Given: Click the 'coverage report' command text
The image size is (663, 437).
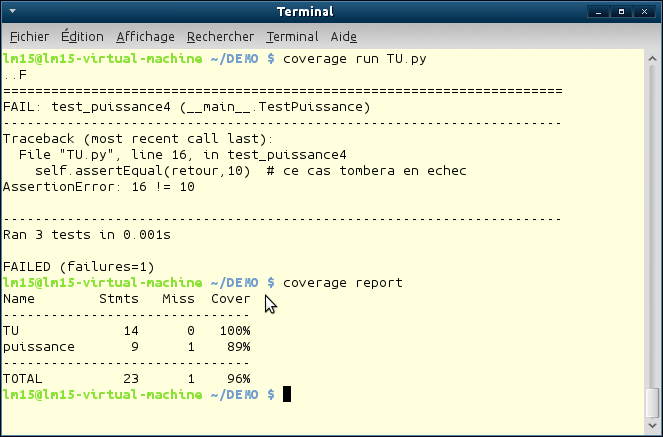Looking at the screenshot, I should 343,283.
